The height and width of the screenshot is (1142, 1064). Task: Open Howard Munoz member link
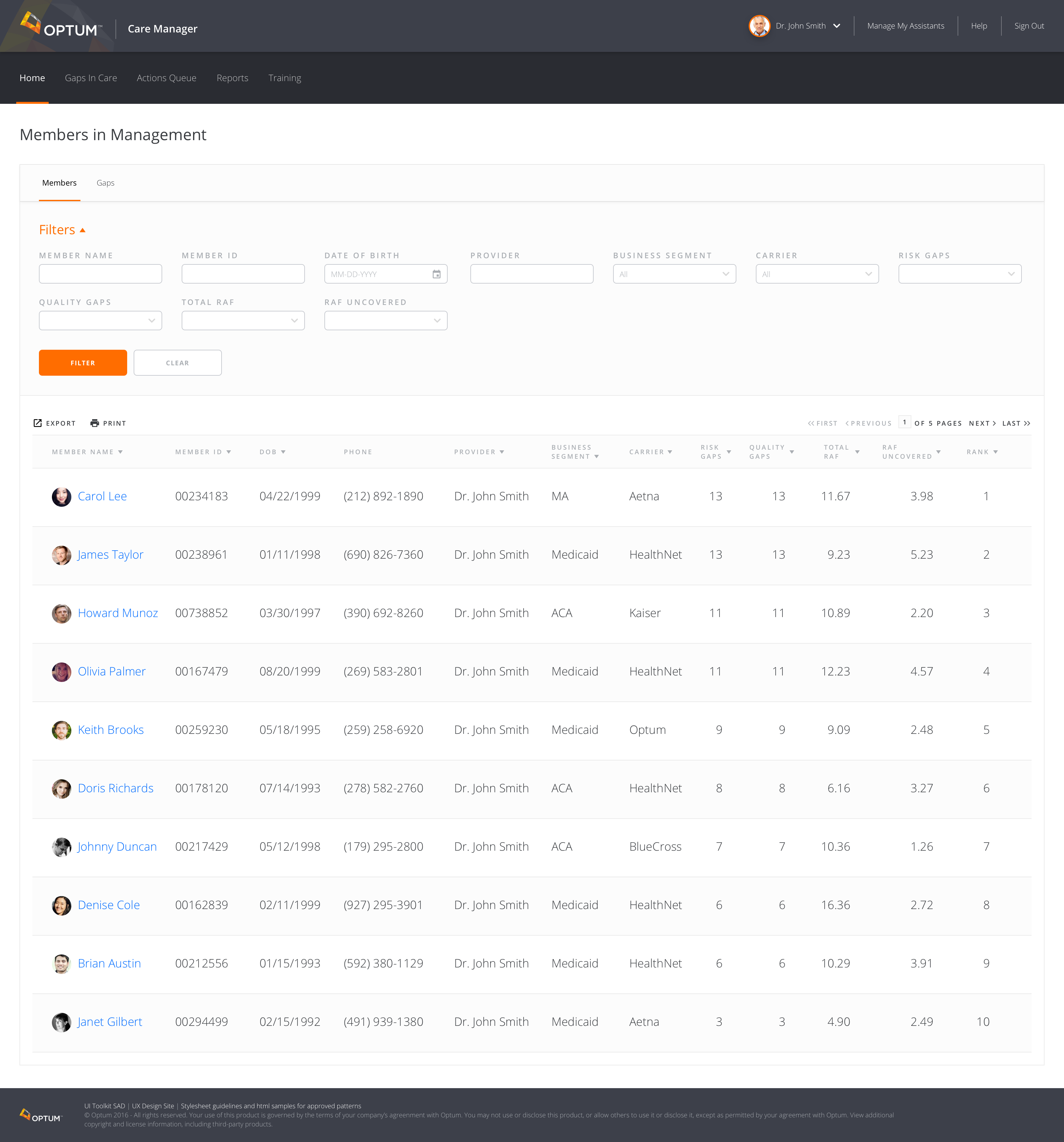pos(118,613)
